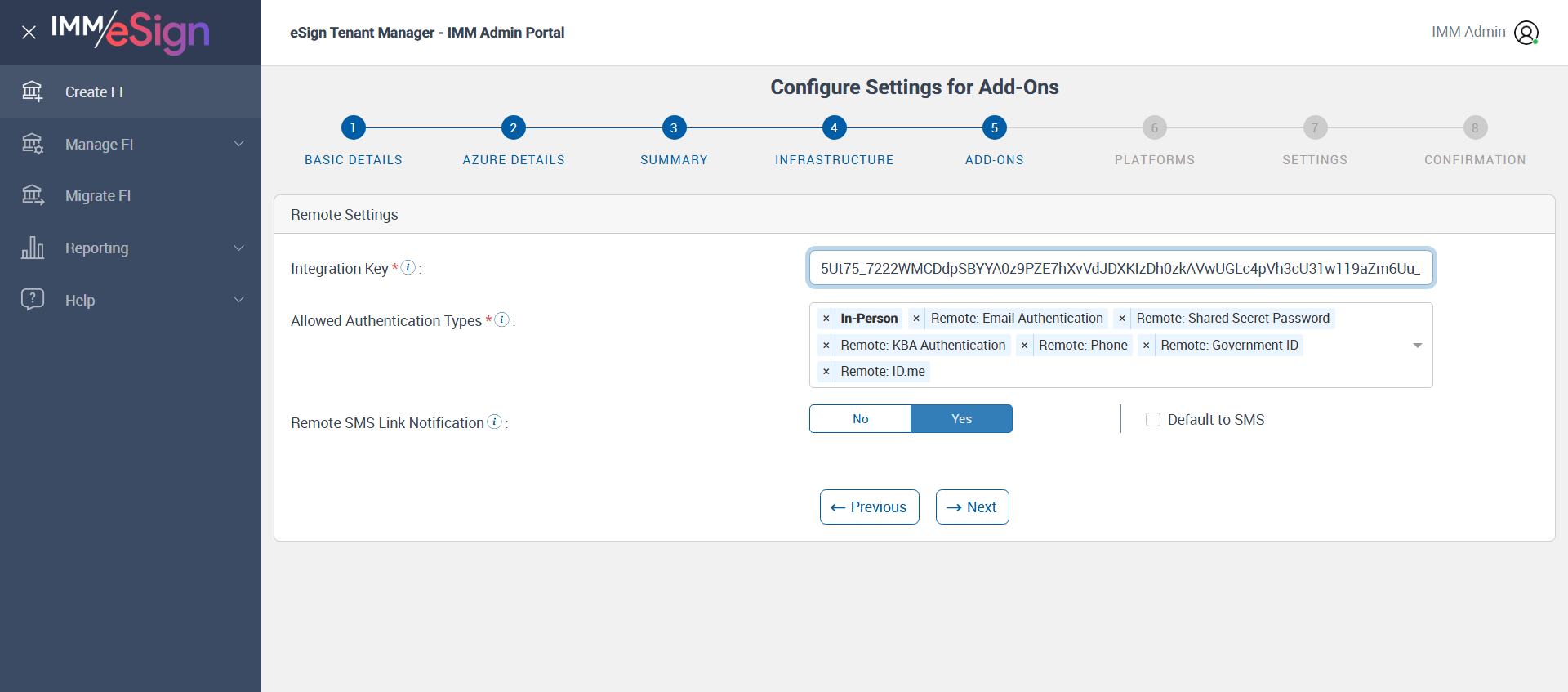
Task: Set Remote SMS Link Notification to No
Action: pyautogui.click(x=860, y=419)
